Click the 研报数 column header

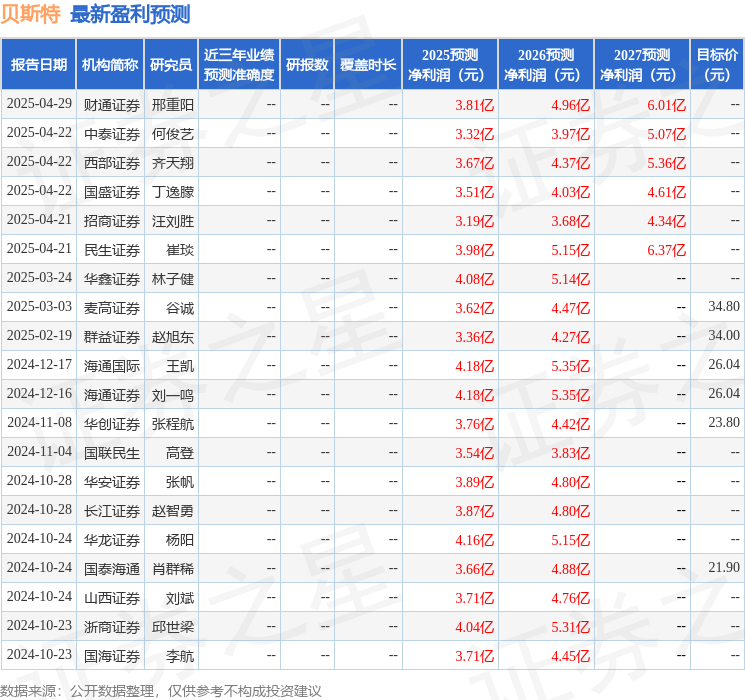(306, 65)
